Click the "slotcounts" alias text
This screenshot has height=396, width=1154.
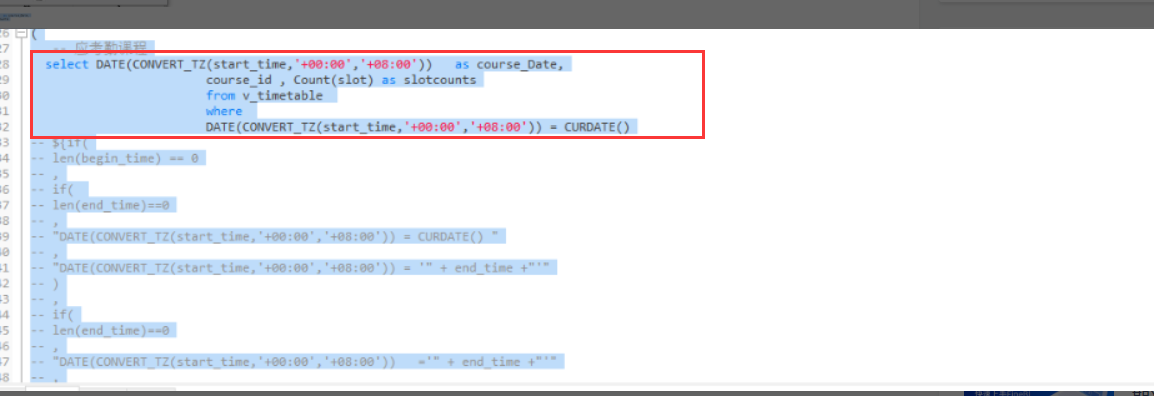(440, 79)
